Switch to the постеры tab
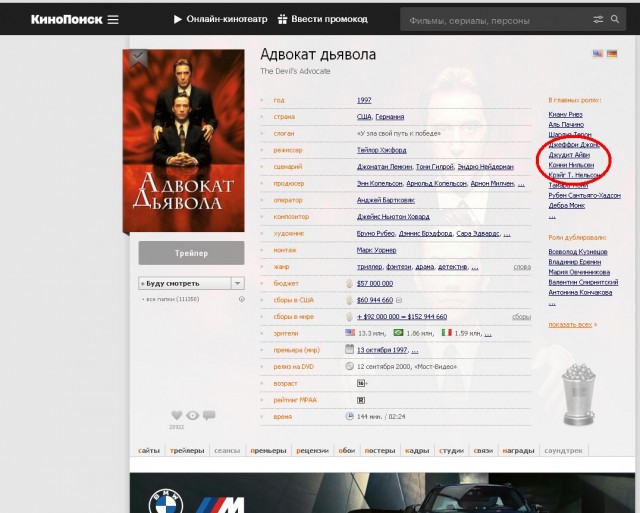 (380, 451)
